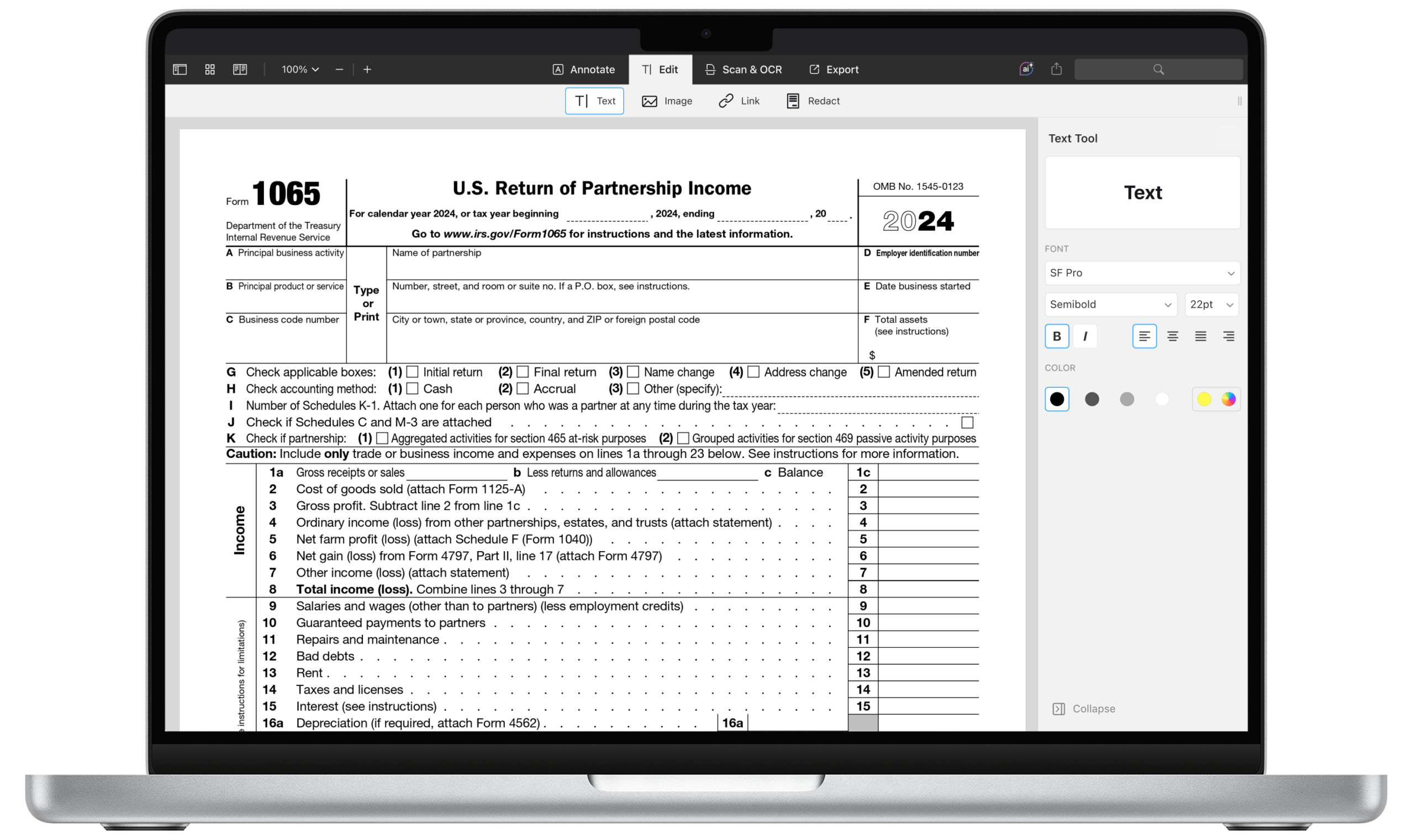This screenshot has width=1414, height=840.
Task: Select the light gray color swatch
Action: click(x=1127, y=399)
